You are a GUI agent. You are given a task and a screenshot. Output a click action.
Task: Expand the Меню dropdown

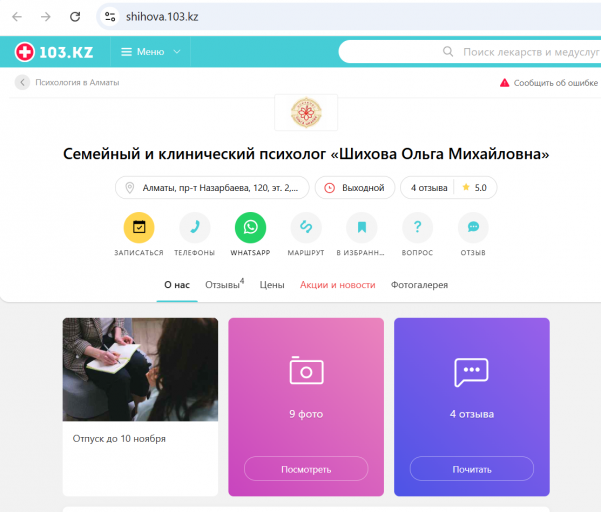(151, 52)
